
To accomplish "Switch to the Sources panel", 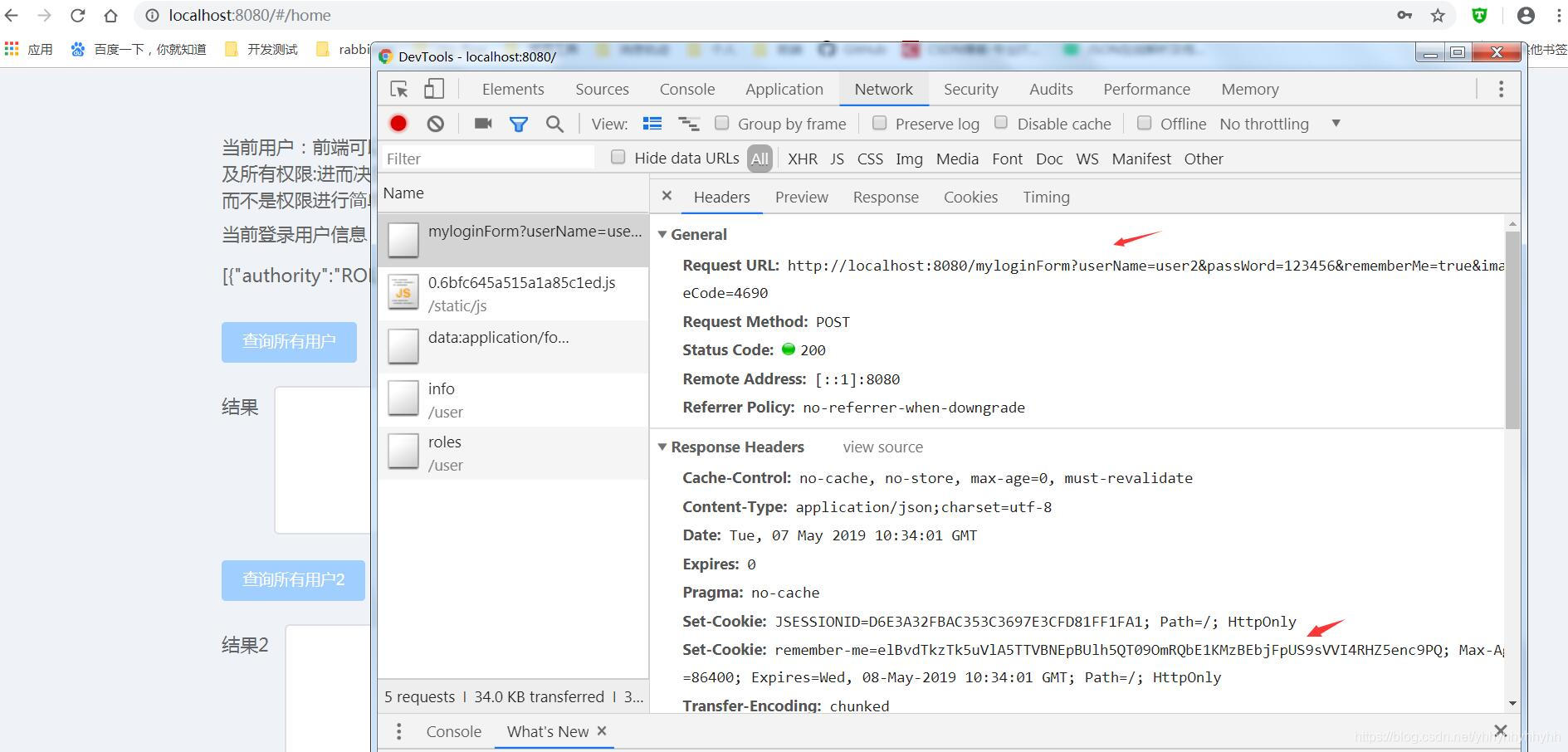I will (602, 89).
